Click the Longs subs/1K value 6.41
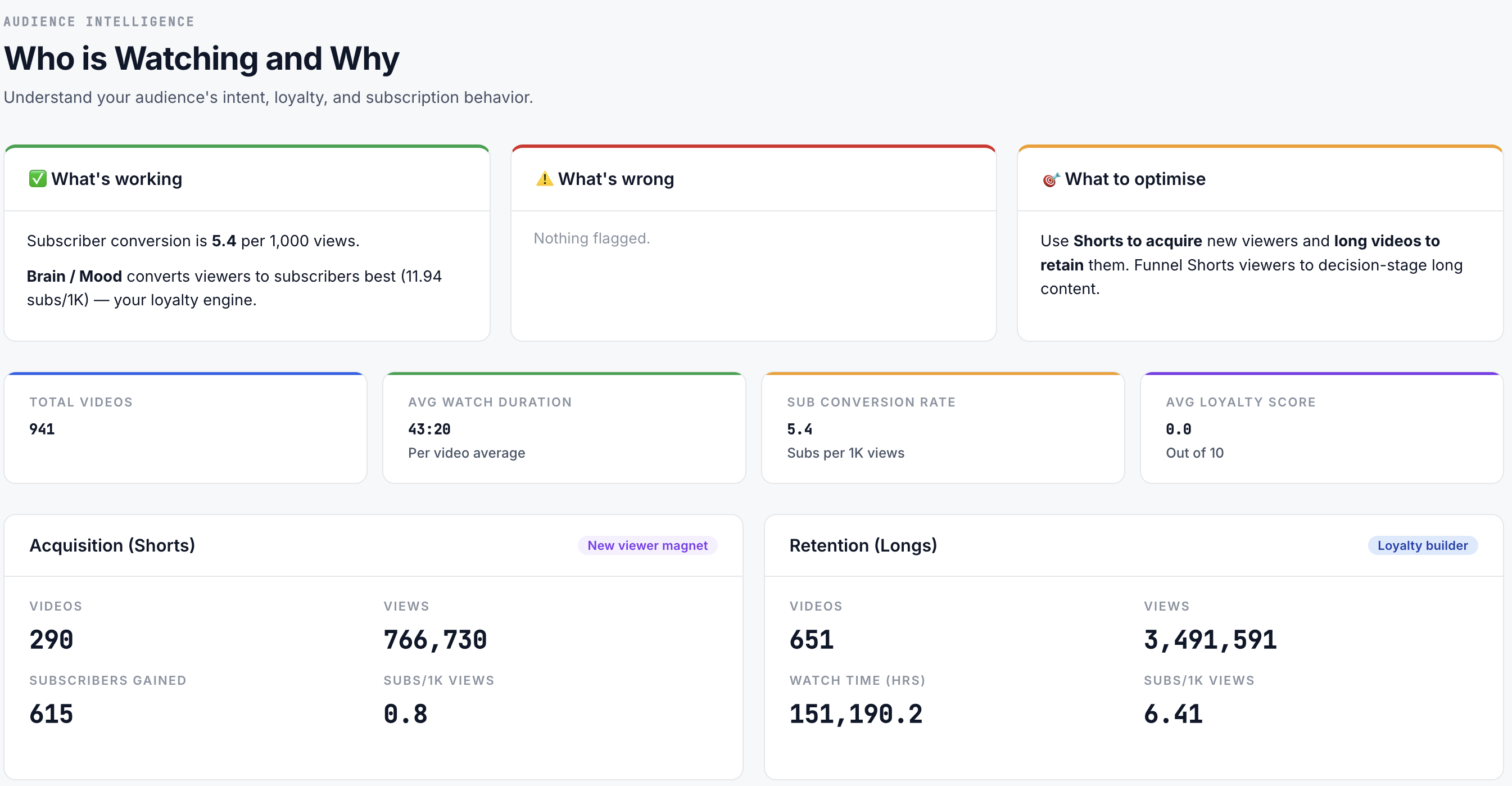Image resolution: width=1512 pixels, height=786 pixels. (x=1173, y=715)
